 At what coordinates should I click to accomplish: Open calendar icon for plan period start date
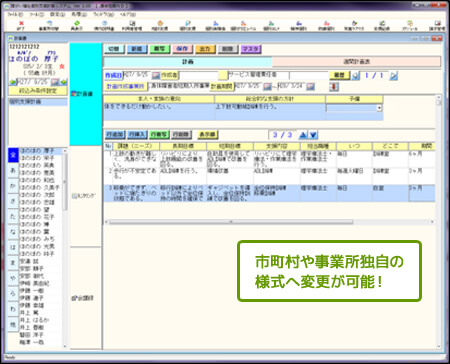point(267,86)
